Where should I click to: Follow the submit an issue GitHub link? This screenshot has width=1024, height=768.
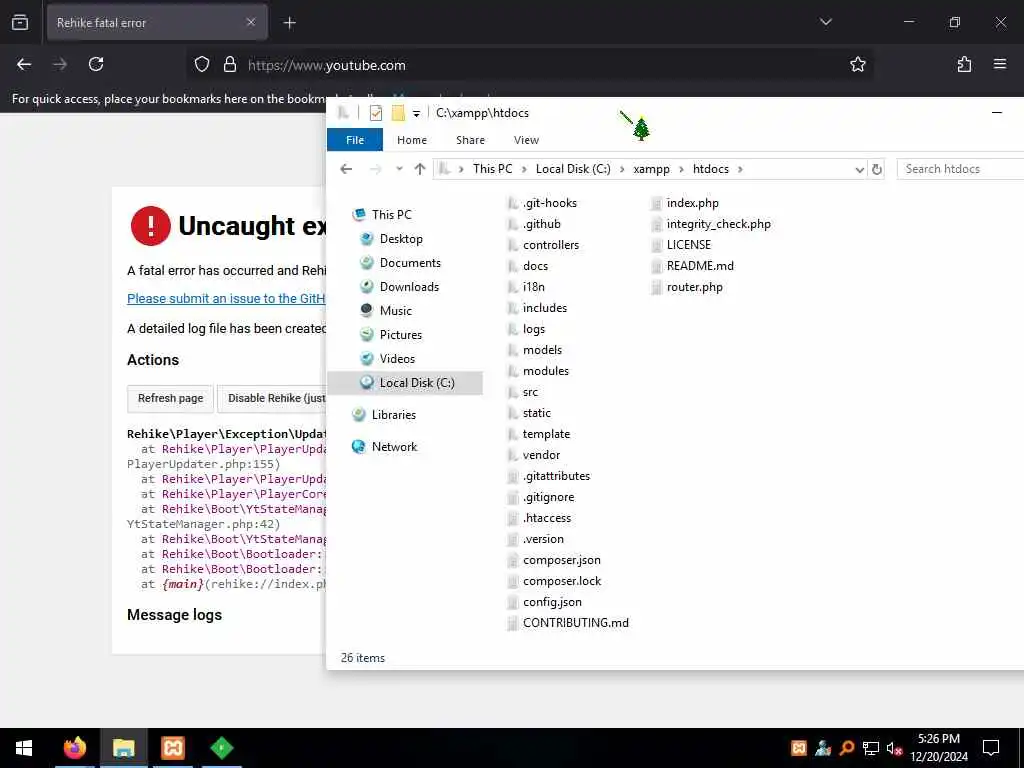click(226, 298)
